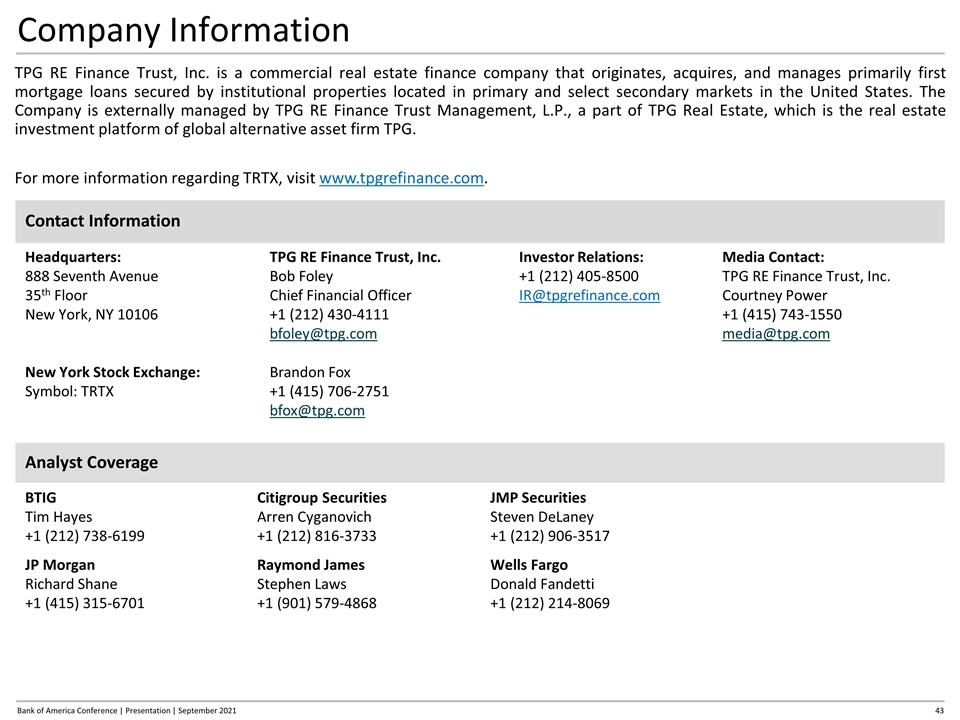Click Courtney Power's phone number
The height and width of the screenshot is (720, 960).
[x=781, y=315]
